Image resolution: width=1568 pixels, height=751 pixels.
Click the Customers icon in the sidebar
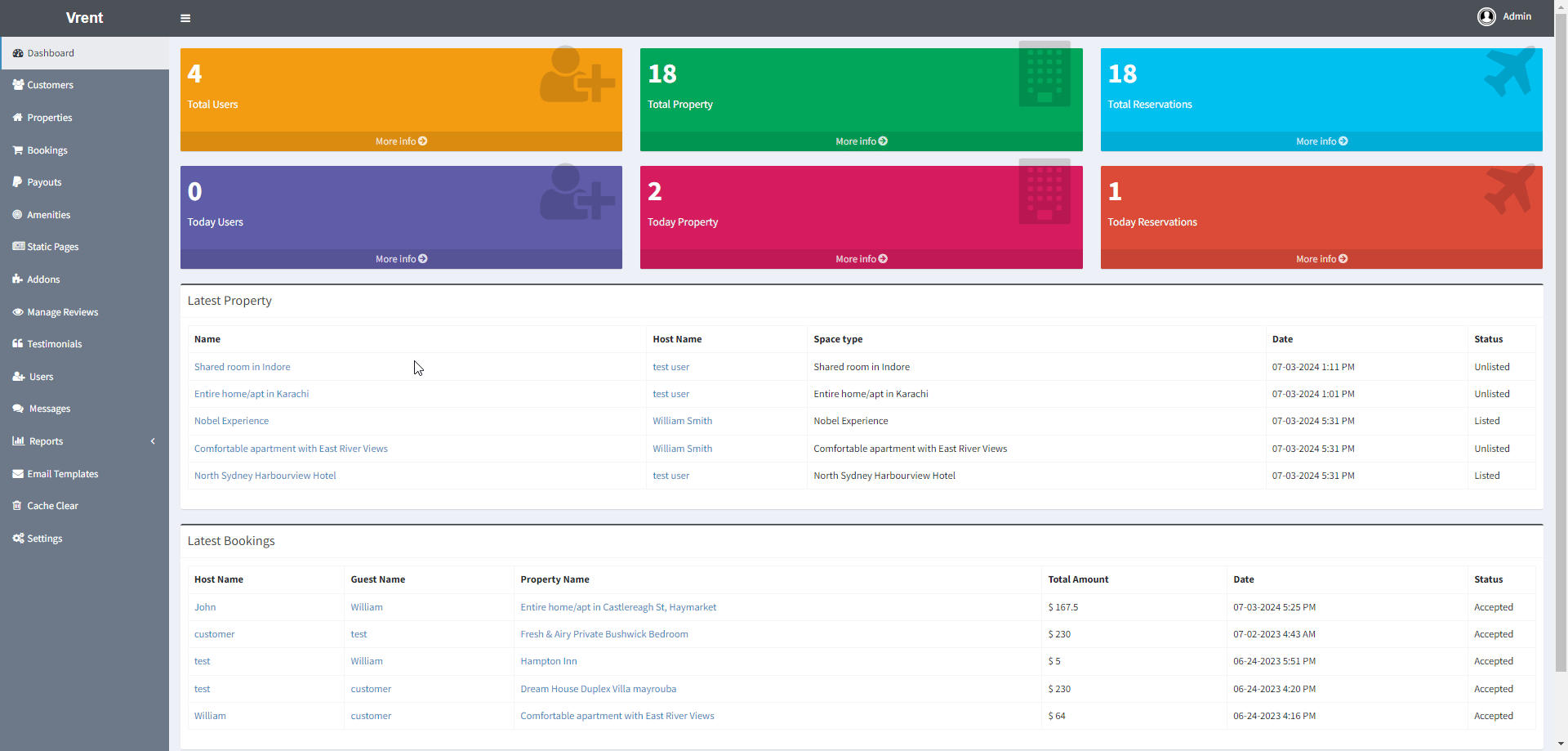tap(18, 84)
